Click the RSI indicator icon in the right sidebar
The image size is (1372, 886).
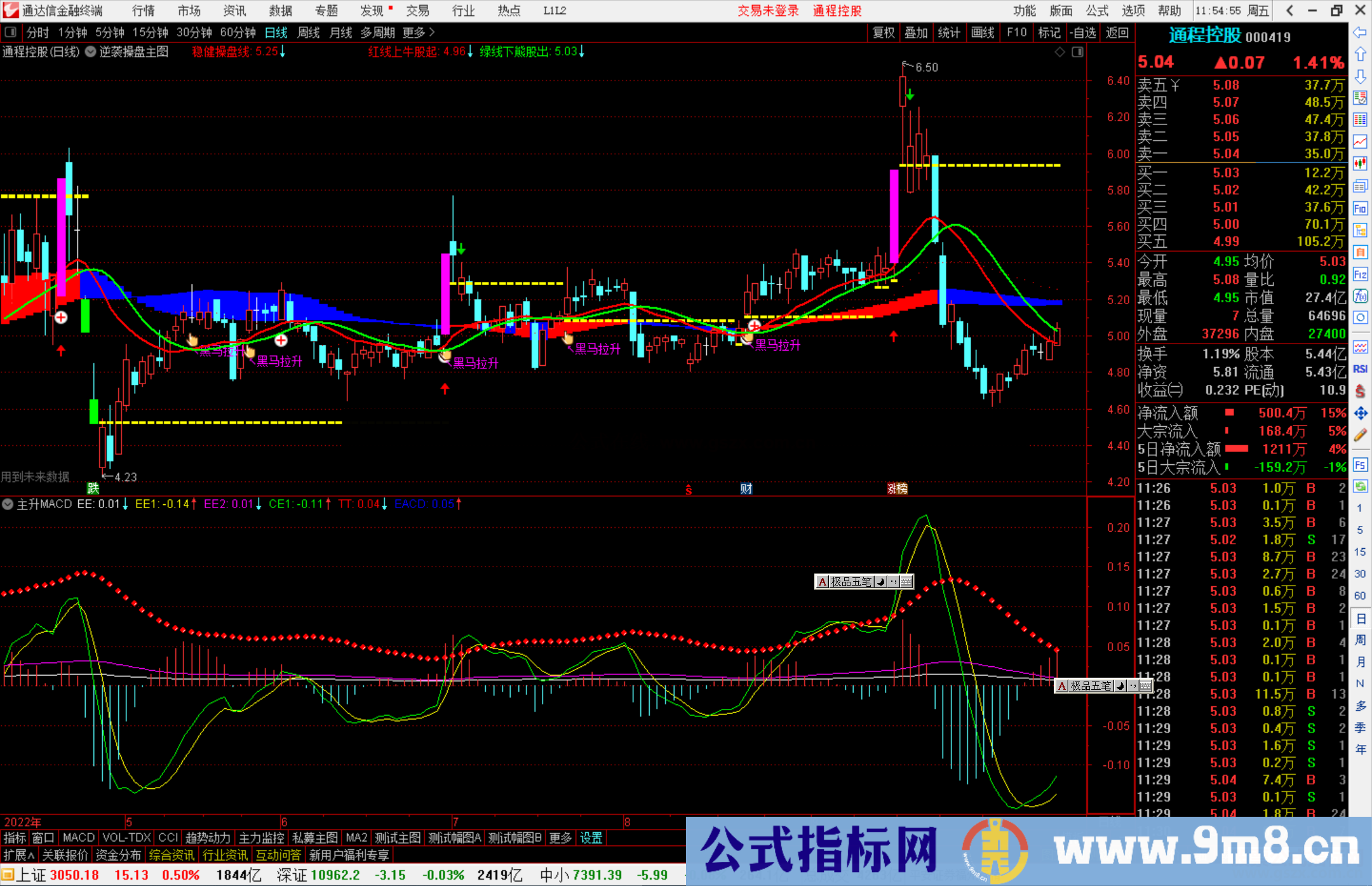pyautogui.click(x=1361, y=370)
